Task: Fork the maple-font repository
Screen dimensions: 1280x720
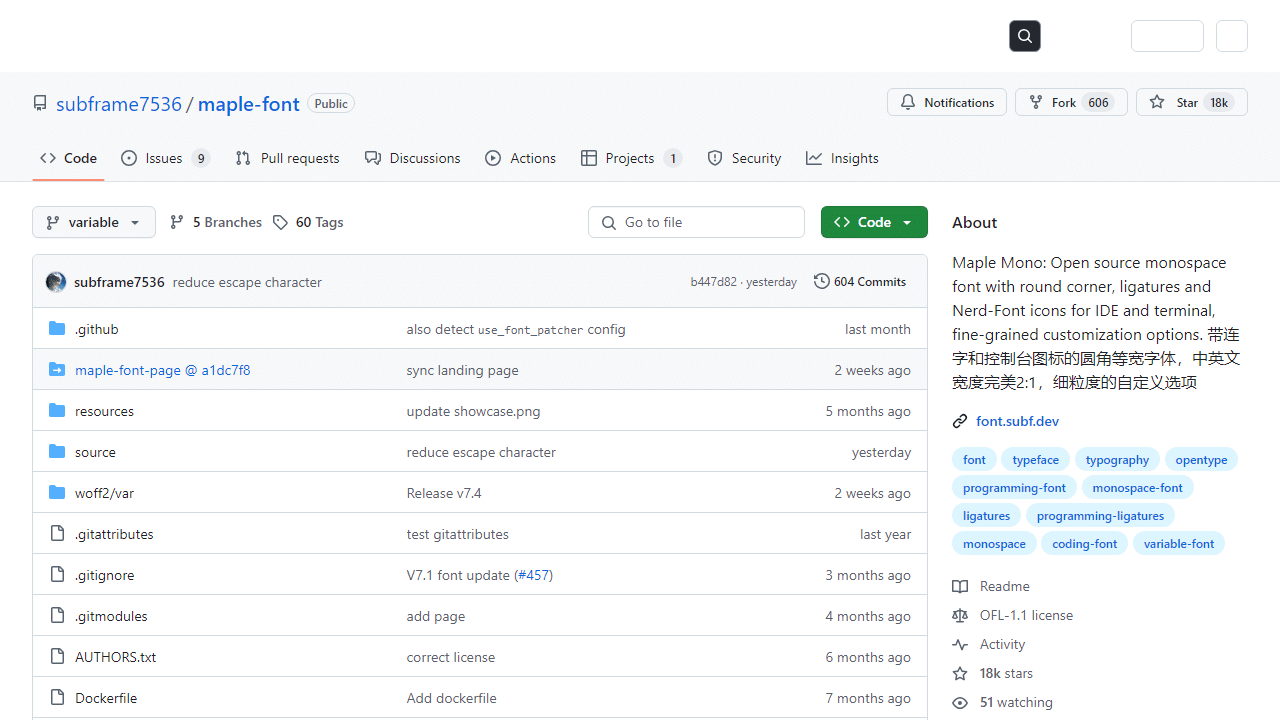Action: click(1071, 102)
